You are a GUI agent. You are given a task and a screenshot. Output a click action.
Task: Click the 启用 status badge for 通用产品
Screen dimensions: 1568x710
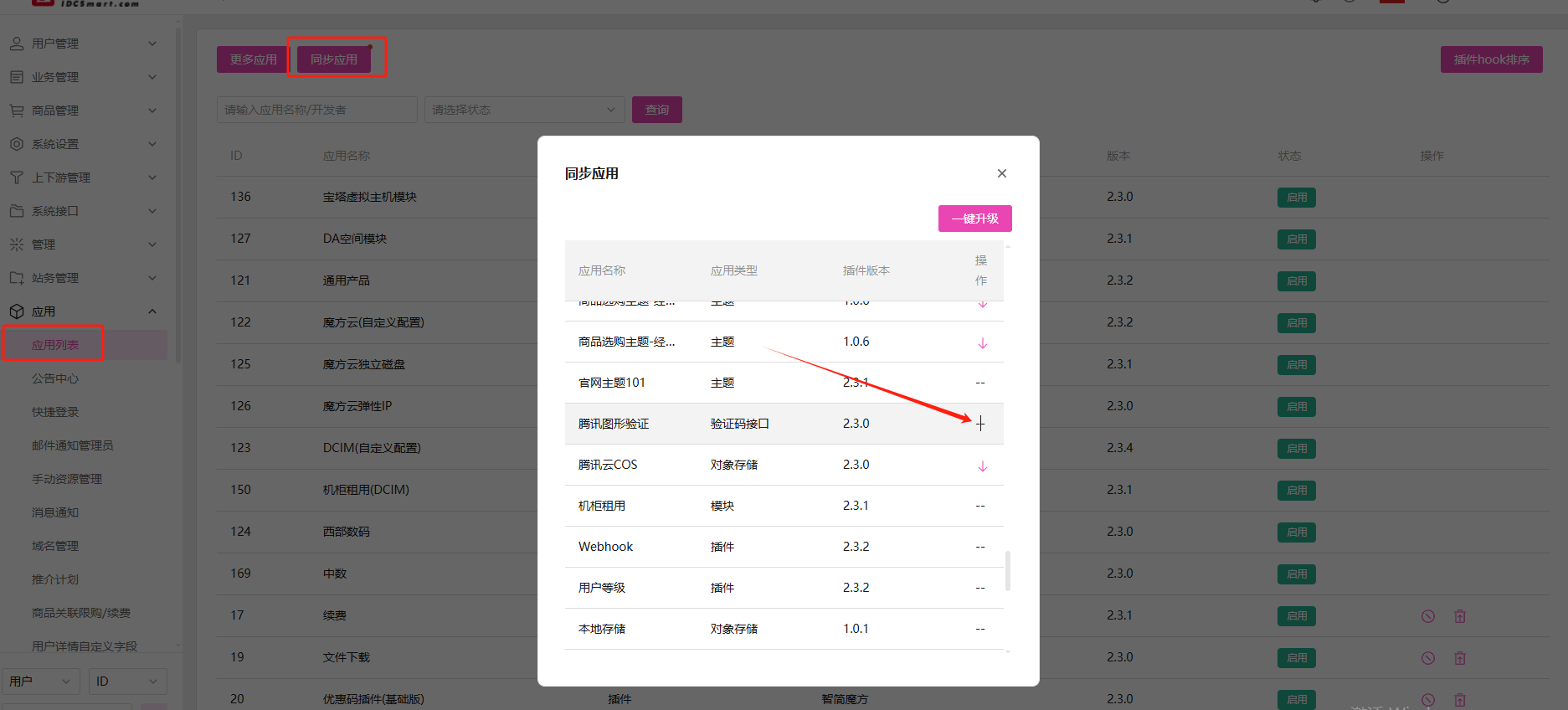[1297, 281]
